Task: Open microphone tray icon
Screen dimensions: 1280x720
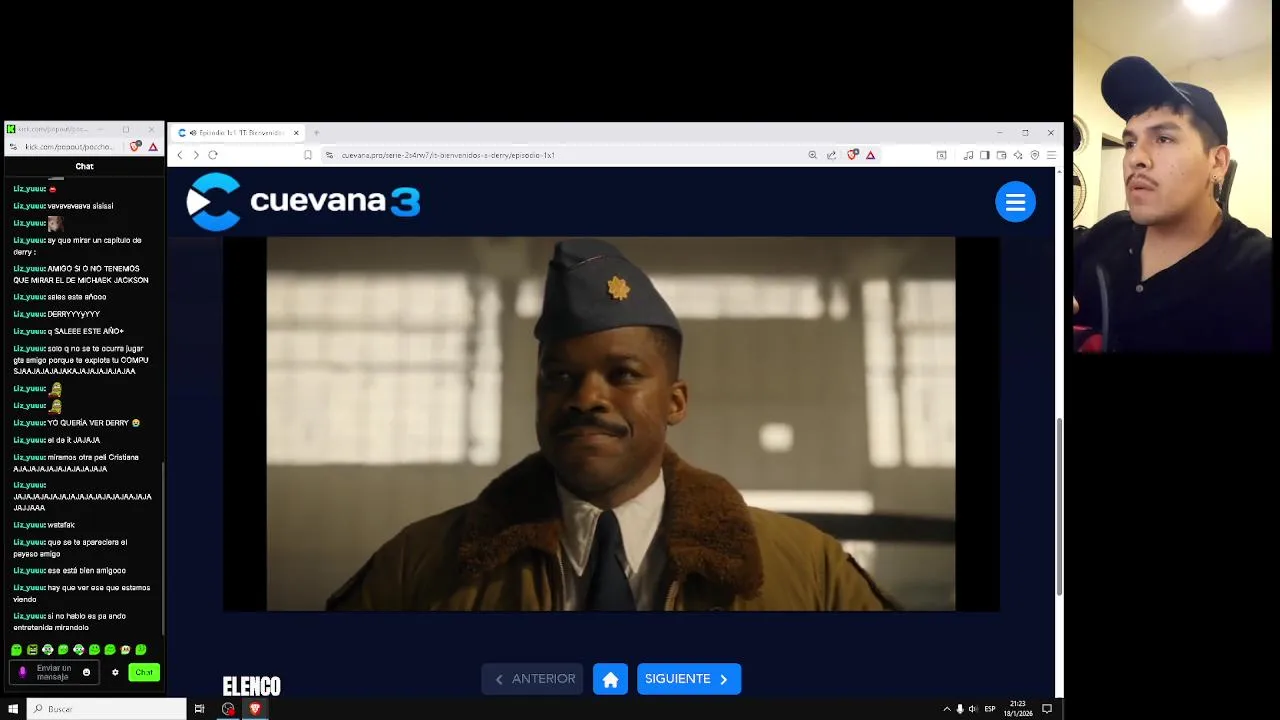Action: pos(960,709)
